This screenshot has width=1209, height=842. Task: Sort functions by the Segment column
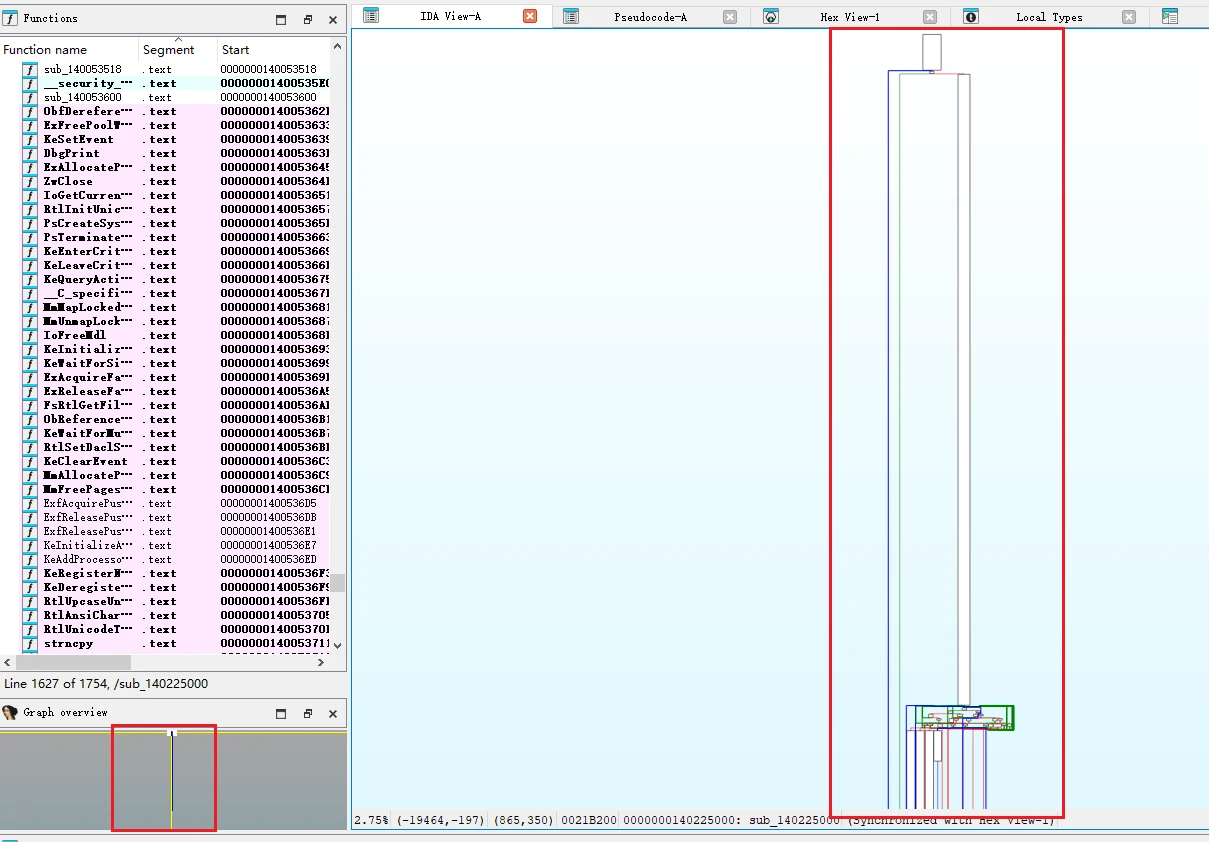pyautogui.click(x=178, y=50)
